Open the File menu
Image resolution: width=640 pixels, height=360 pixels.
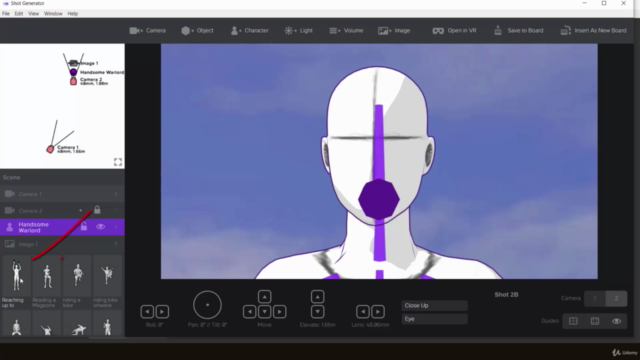(6, 13)
